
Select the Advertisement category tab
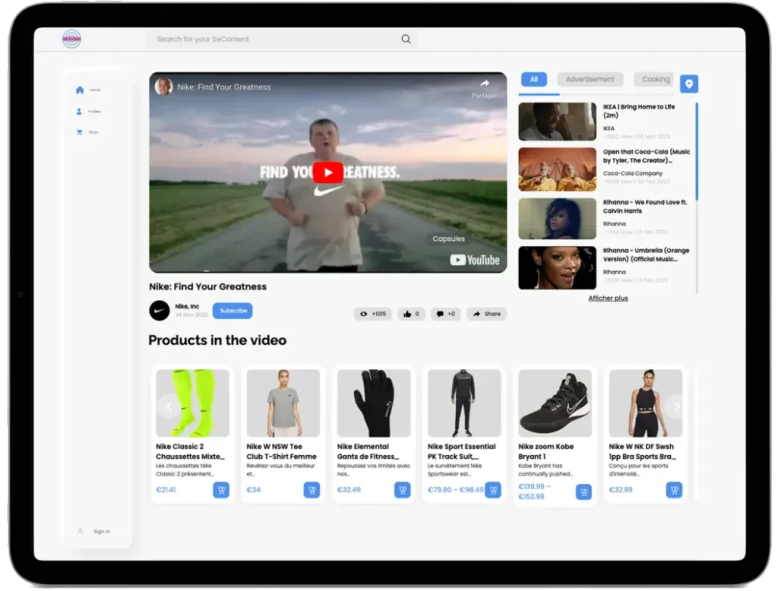pos(590,79)
